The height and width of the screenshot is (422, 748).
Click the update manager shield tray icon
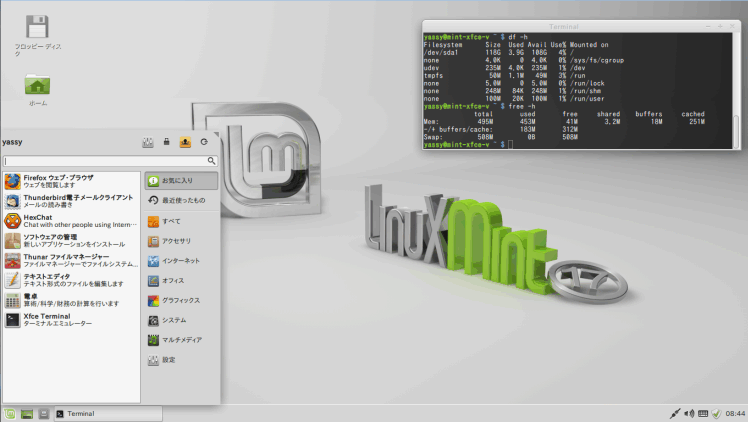(x=716, y=413)
